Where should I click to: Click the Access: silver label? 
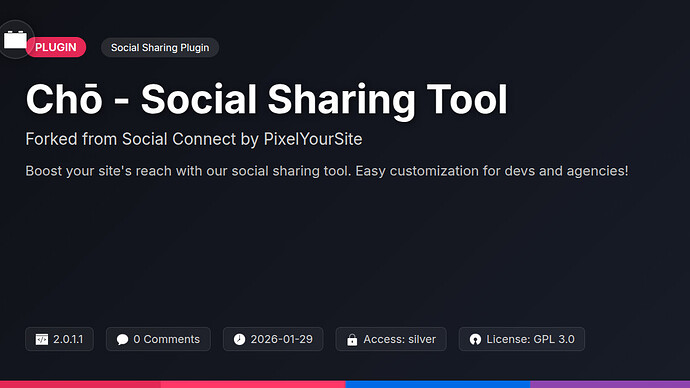point(400,339)
